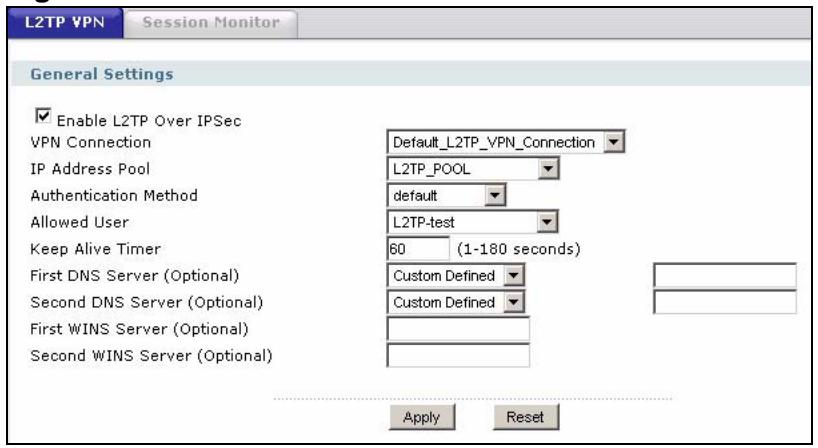Click the First WINS Server input field
Viewport: 818px width, 448px height.
point(458,329)
